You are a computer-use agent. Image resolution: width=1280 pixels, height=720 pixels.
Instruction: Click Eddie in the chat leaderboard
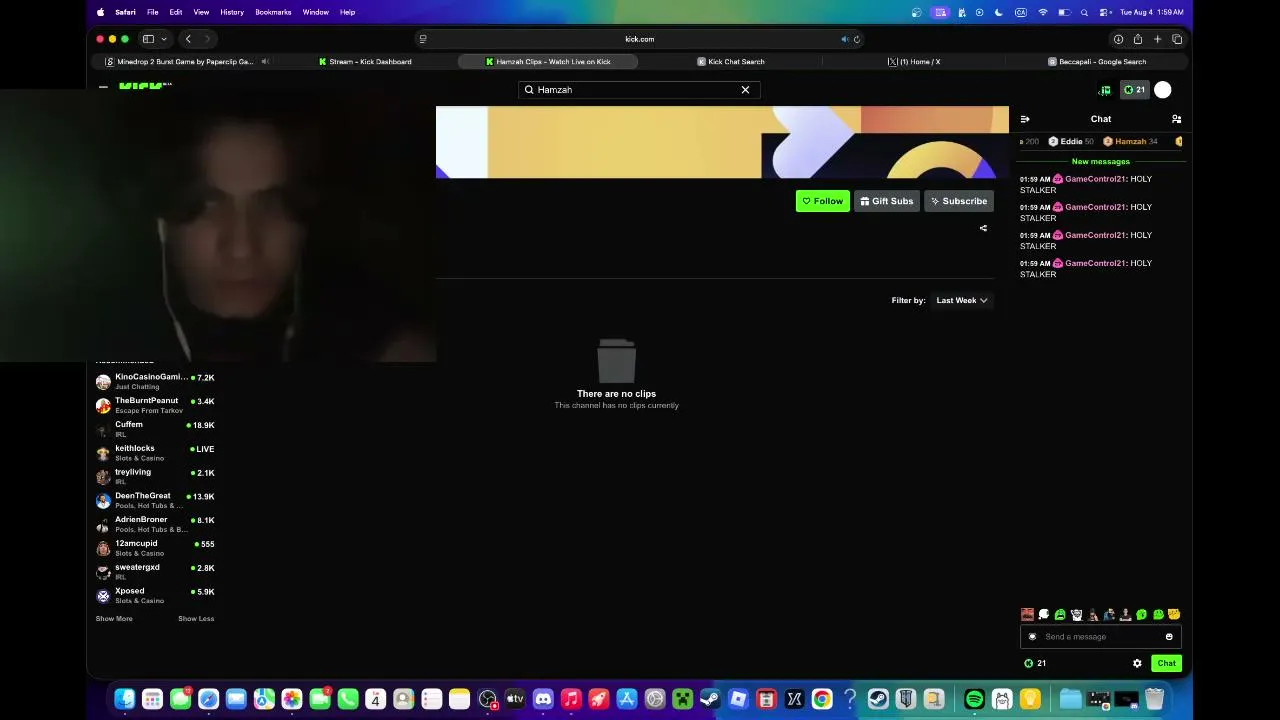[1071, 142]
